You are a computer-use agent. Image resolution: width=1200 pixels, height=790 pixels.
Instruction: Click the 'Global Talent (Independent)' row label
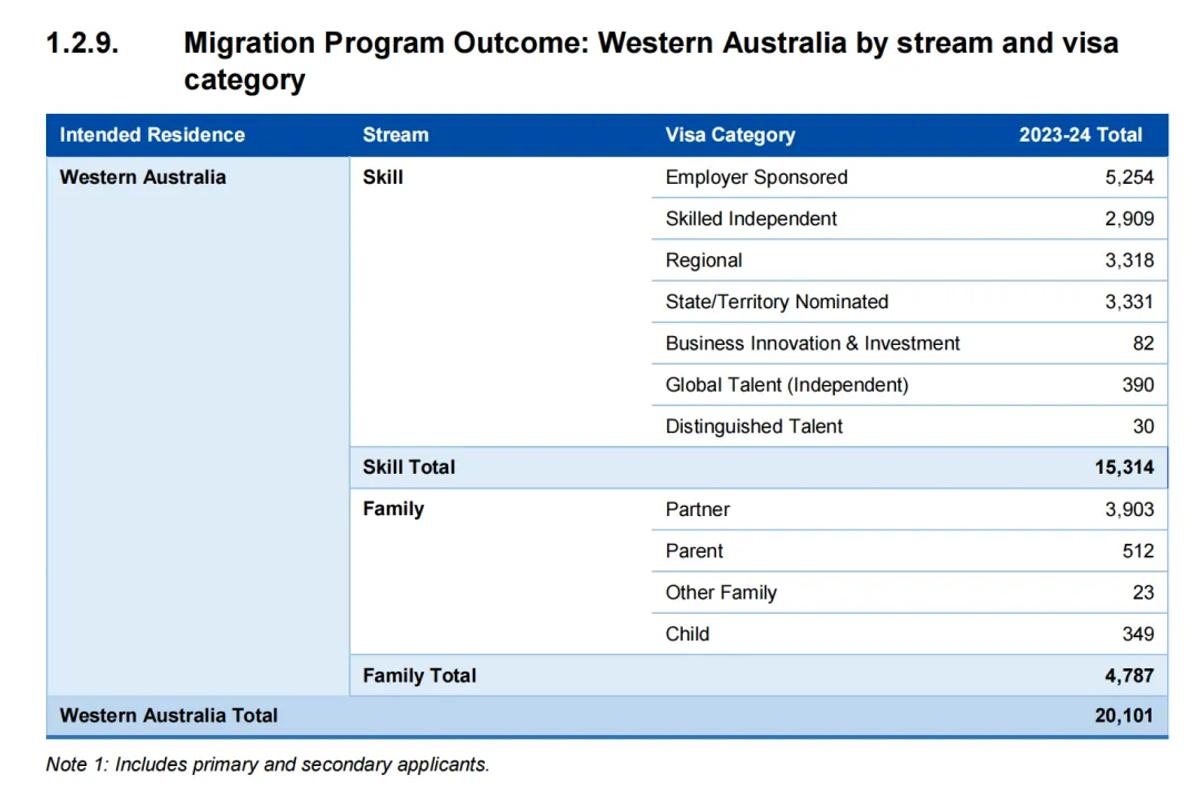[787, 385]
